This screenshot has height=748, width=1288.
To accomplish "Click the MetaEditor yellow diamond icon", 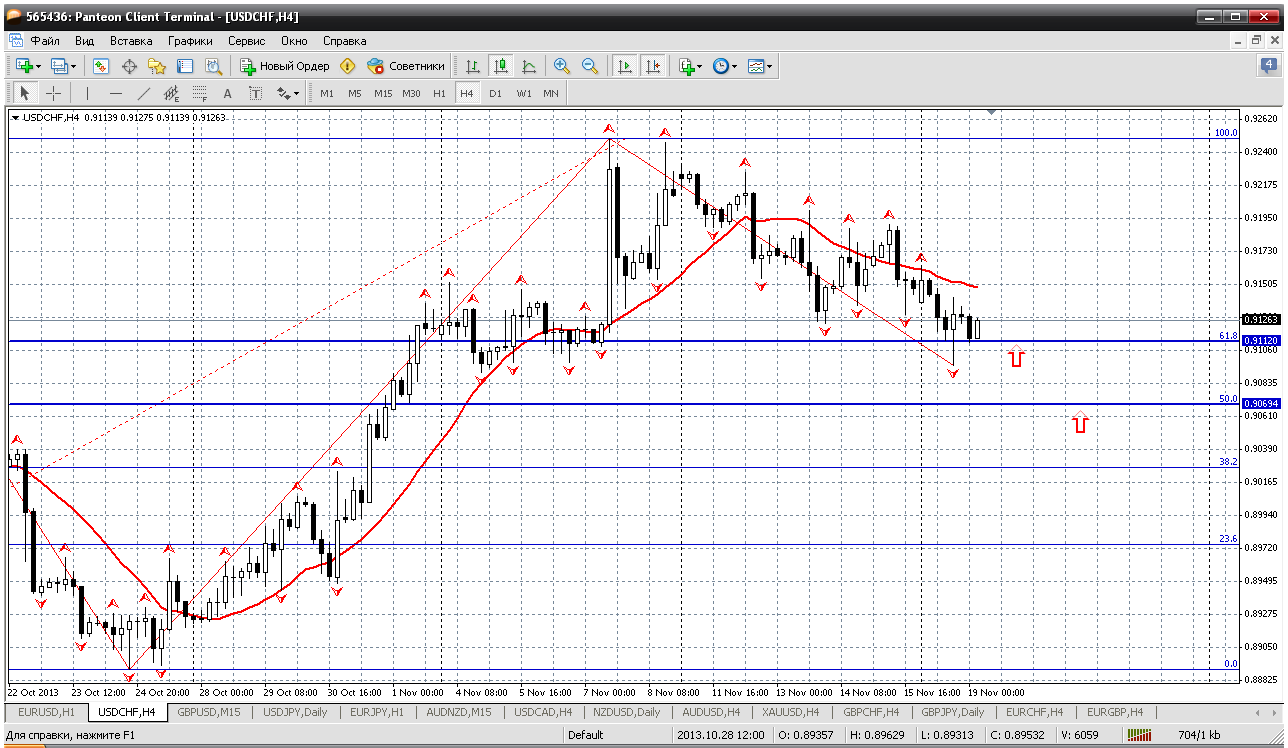I will (347, 66).
